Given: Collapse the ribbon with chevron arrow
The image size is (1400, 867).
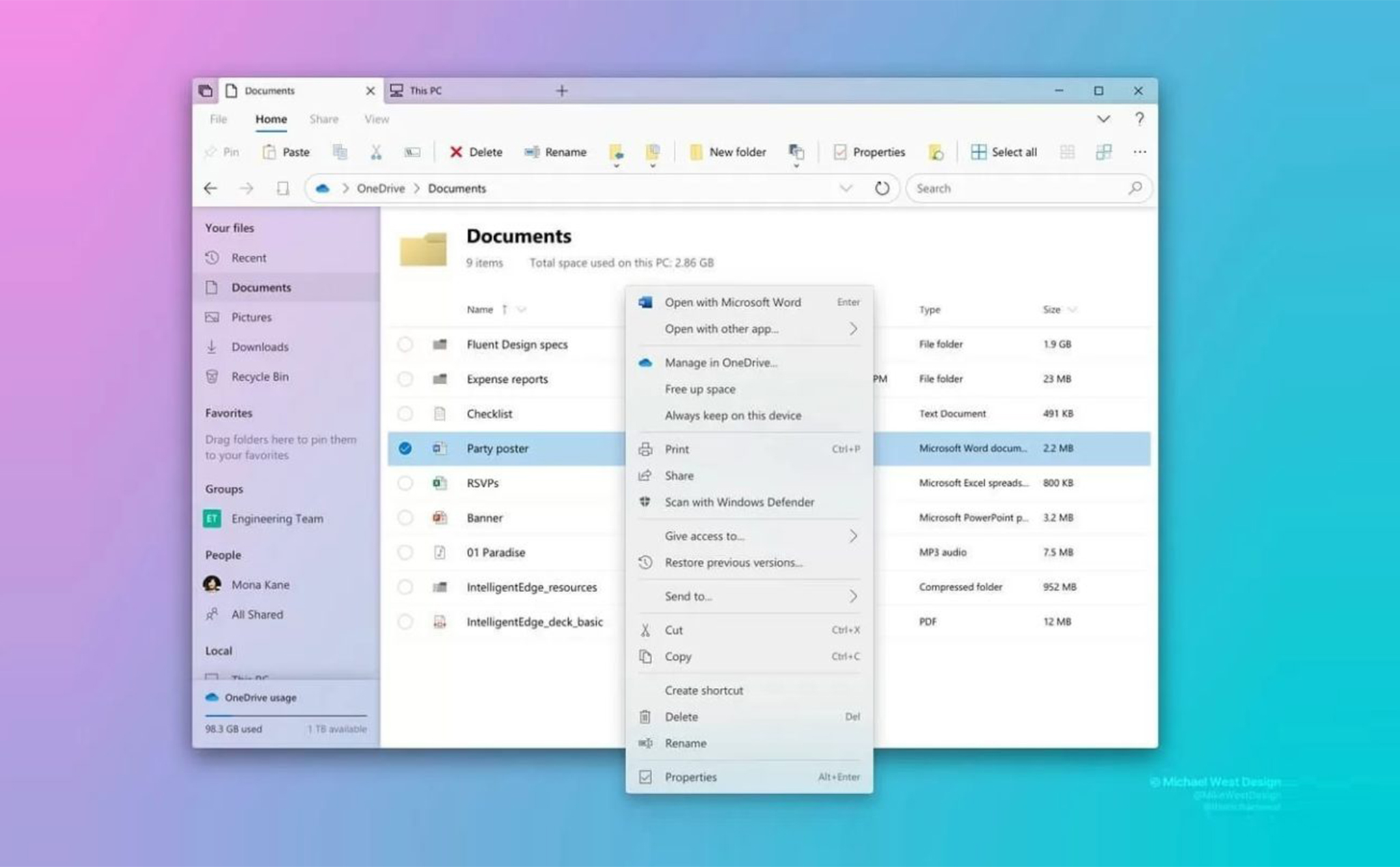Looking at the screenshot, I should [1103, 119].
